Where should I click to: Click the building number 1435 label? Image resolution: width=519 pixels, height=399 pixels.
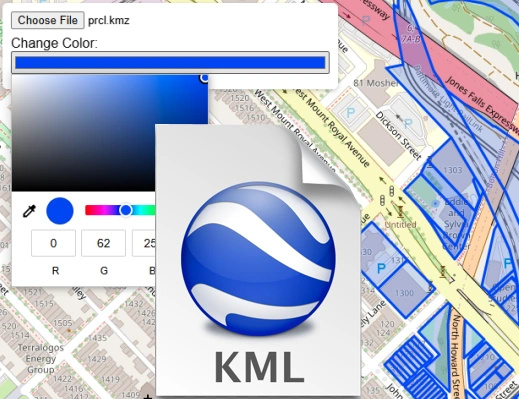point(97,338)
